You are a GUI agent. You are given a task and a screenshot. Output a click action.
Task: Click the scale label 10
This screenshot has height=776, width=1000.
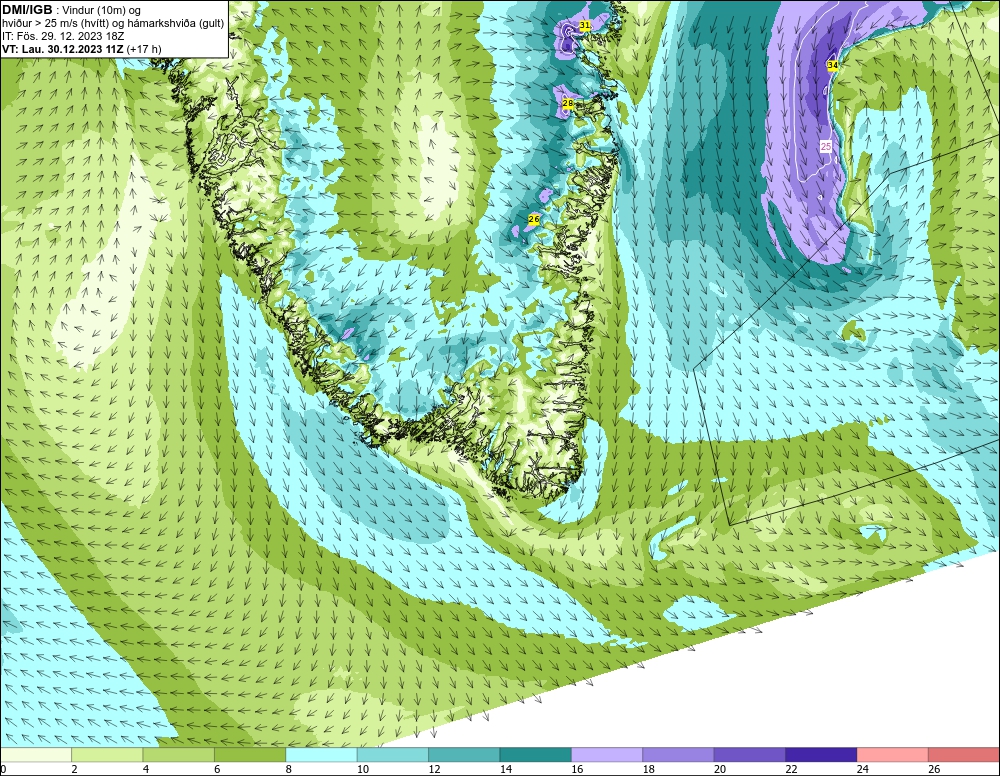point(363,769)
